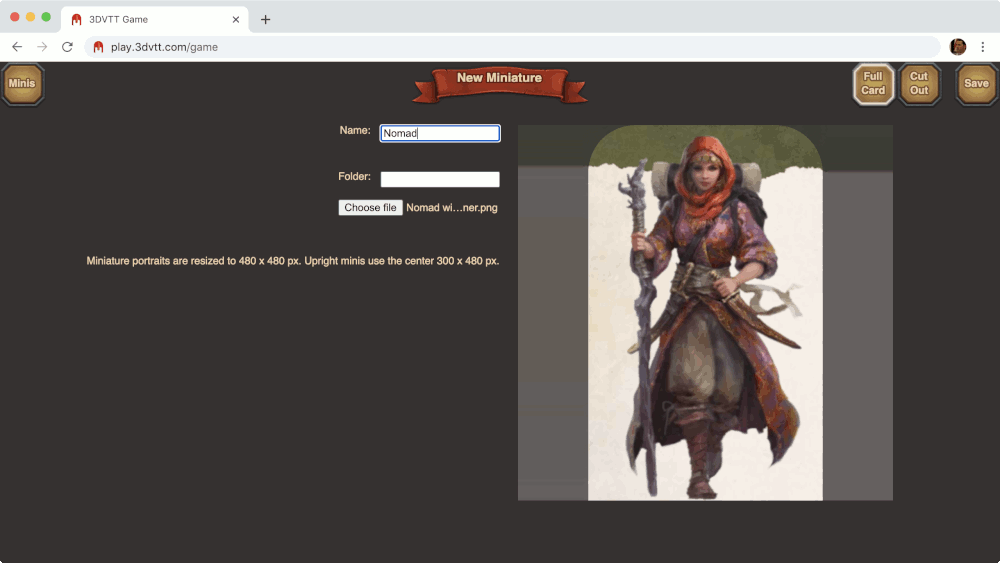Click the Choose file button
Viewport: 1000px width, 563px height.
(x=371, y=207)
